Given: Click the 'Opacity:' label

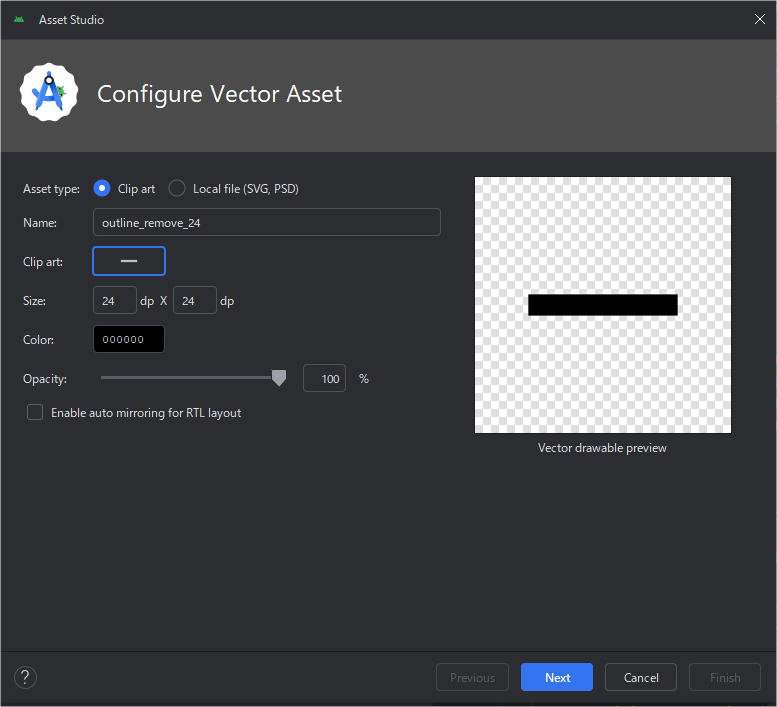Looking at the screenshot, I should (x=45, y=379).
